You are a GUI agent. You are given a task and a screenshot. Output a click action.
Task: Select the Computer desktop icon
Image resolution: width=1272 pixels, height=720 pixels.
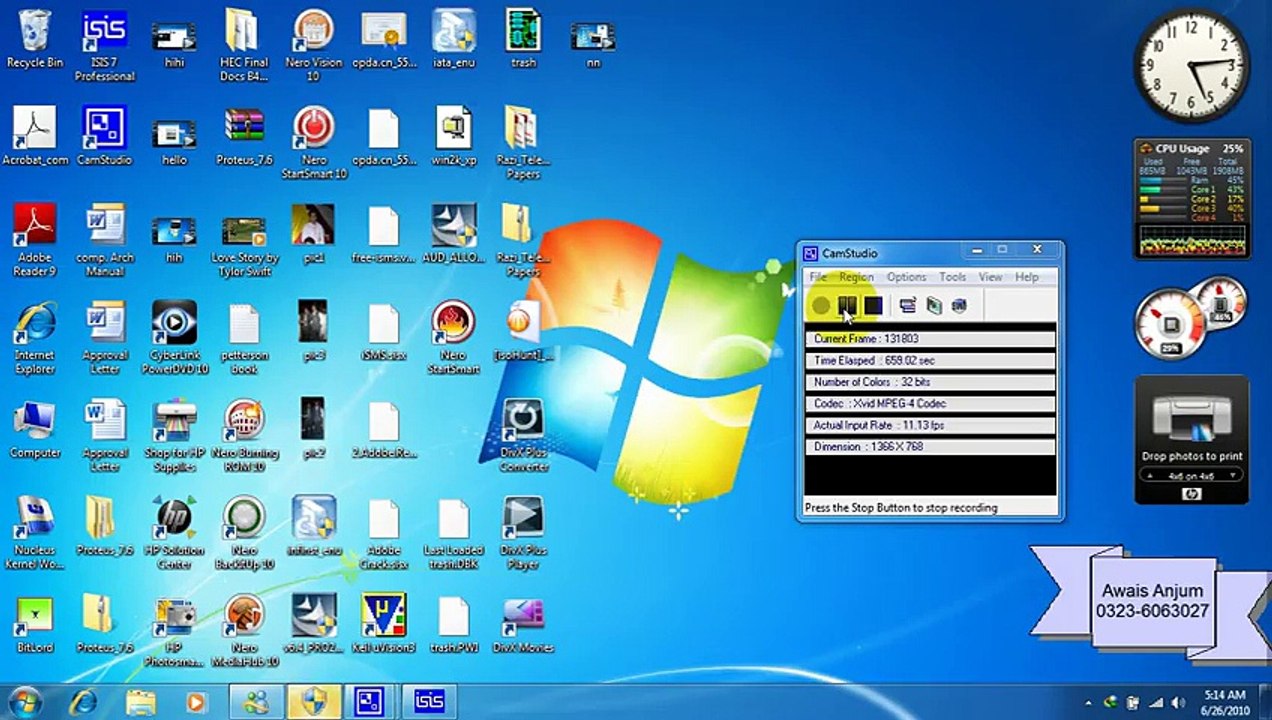(x=35, y=429)
